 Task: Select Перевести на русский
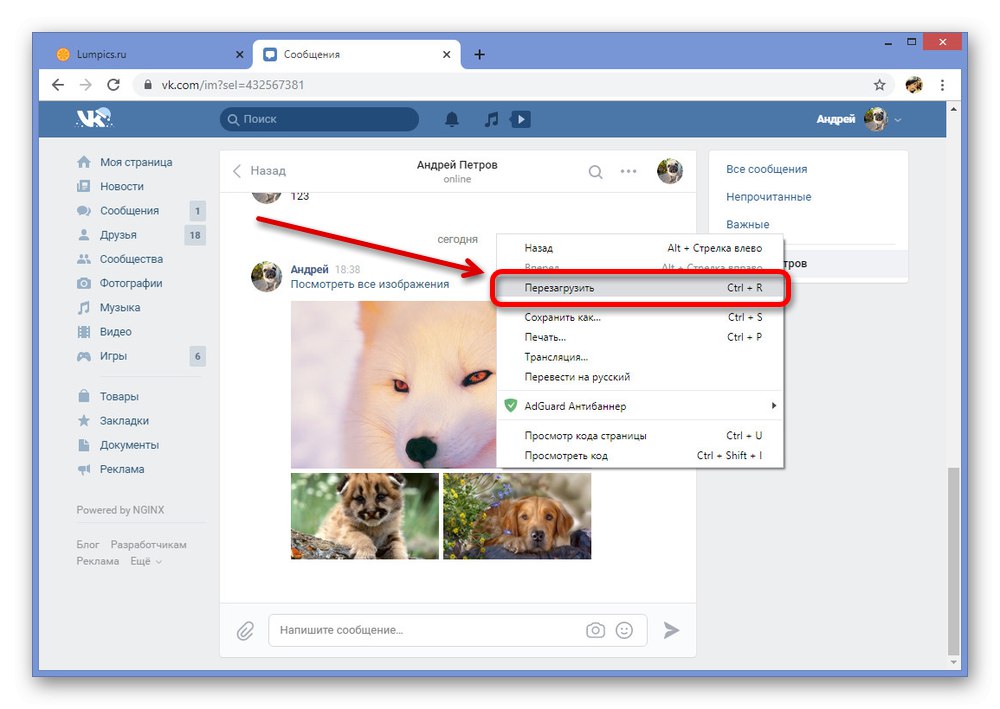pos(640,377)
